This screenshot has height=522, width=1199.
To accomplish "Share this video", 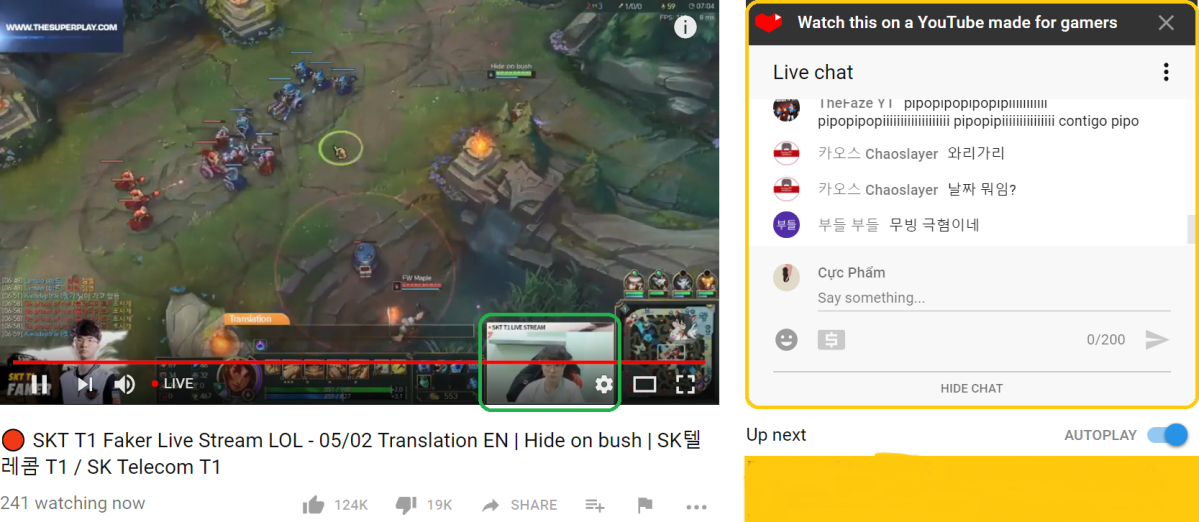I will pos(519,505).
